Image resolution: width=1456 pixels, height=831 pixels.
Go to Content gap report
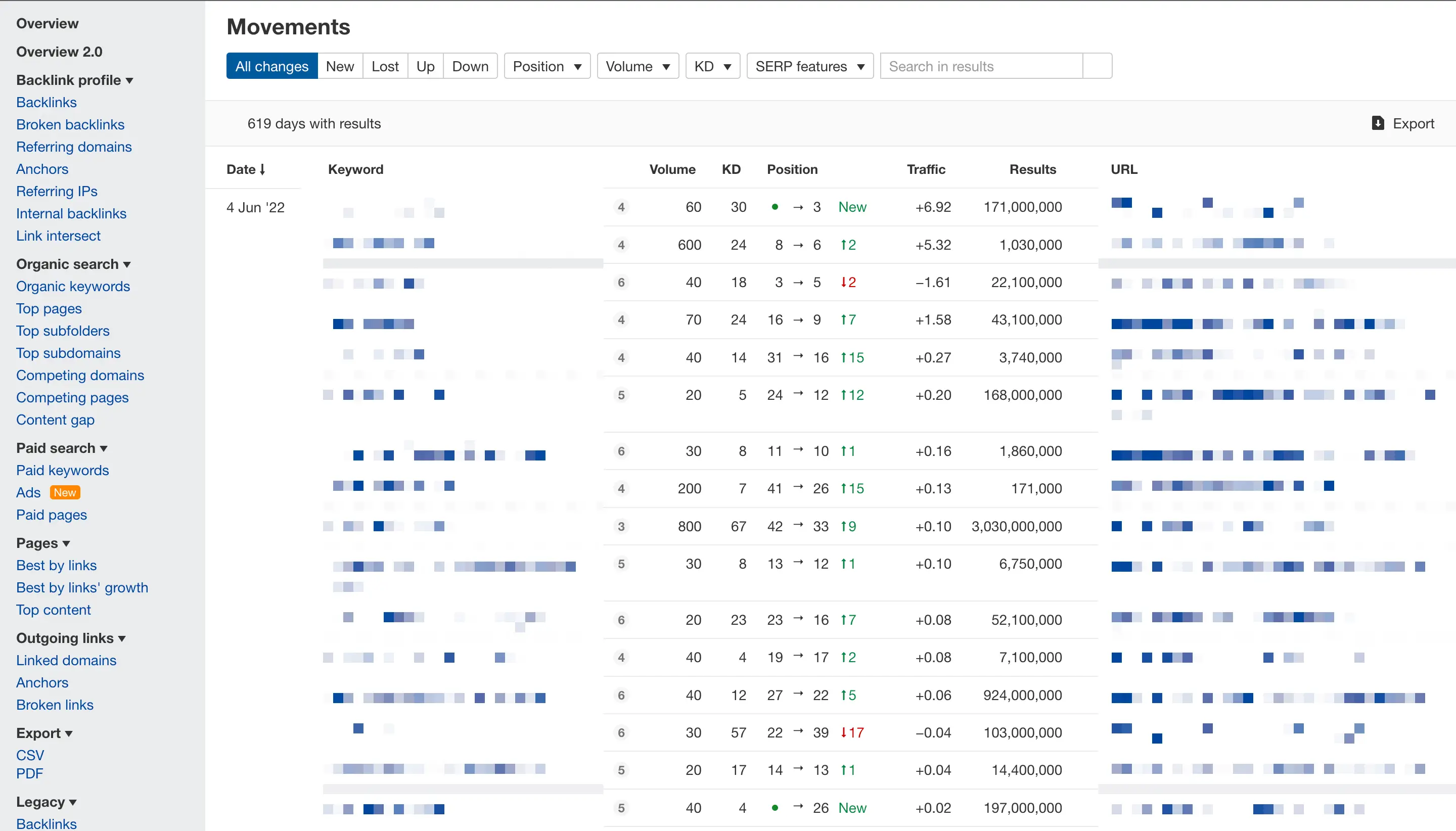tap(56, 420)
